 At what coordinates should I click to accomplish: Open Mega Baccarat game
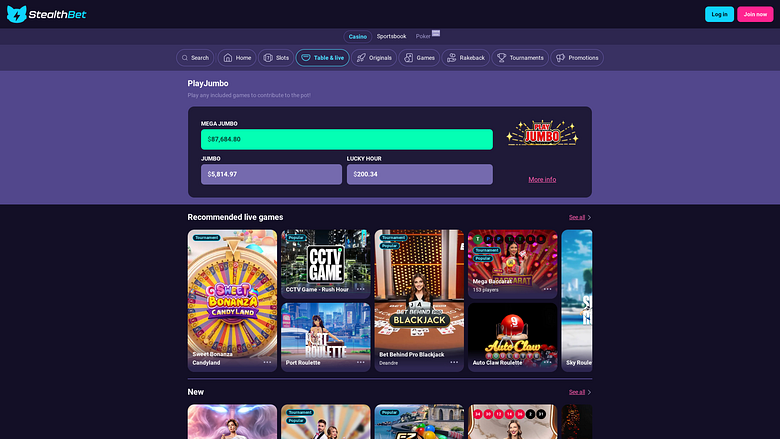pos(513,263)
